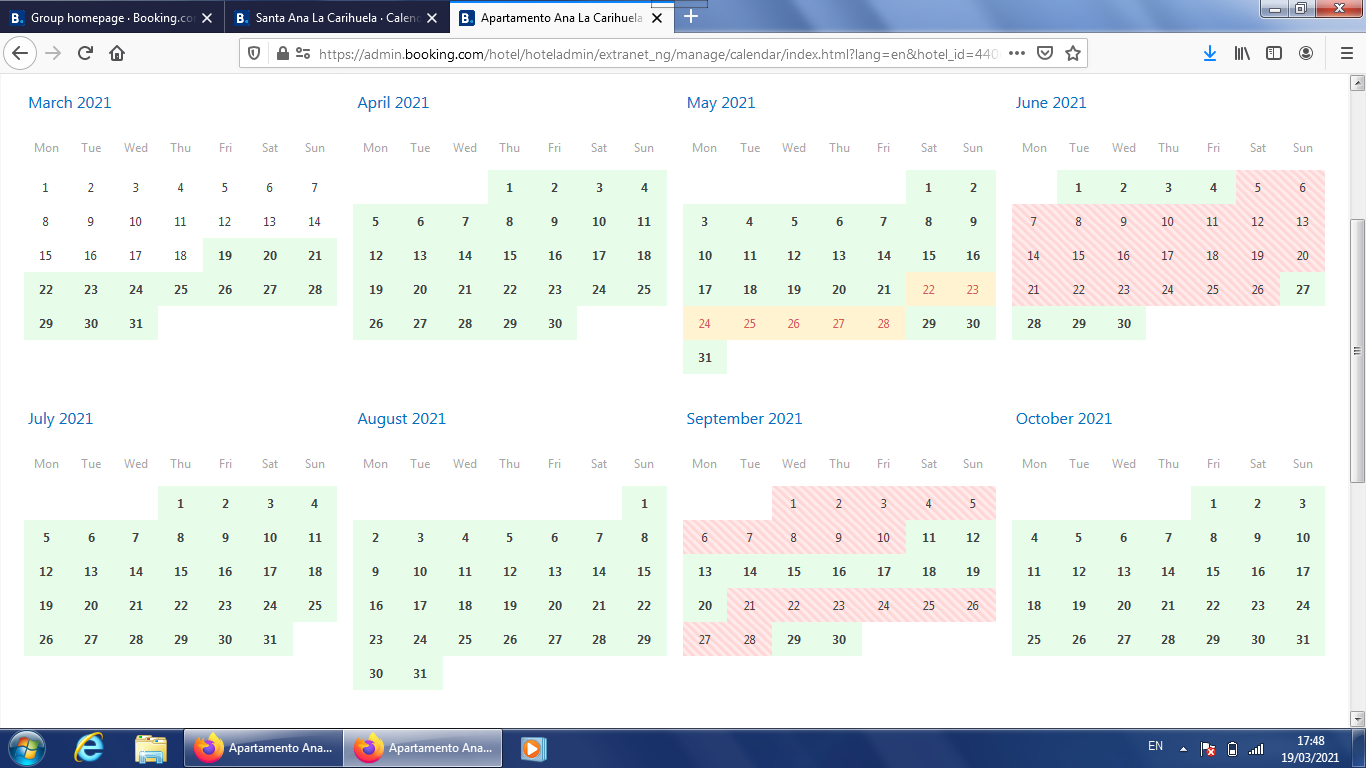Open the Firefox Downloads arrow icon

[1209, 54]
